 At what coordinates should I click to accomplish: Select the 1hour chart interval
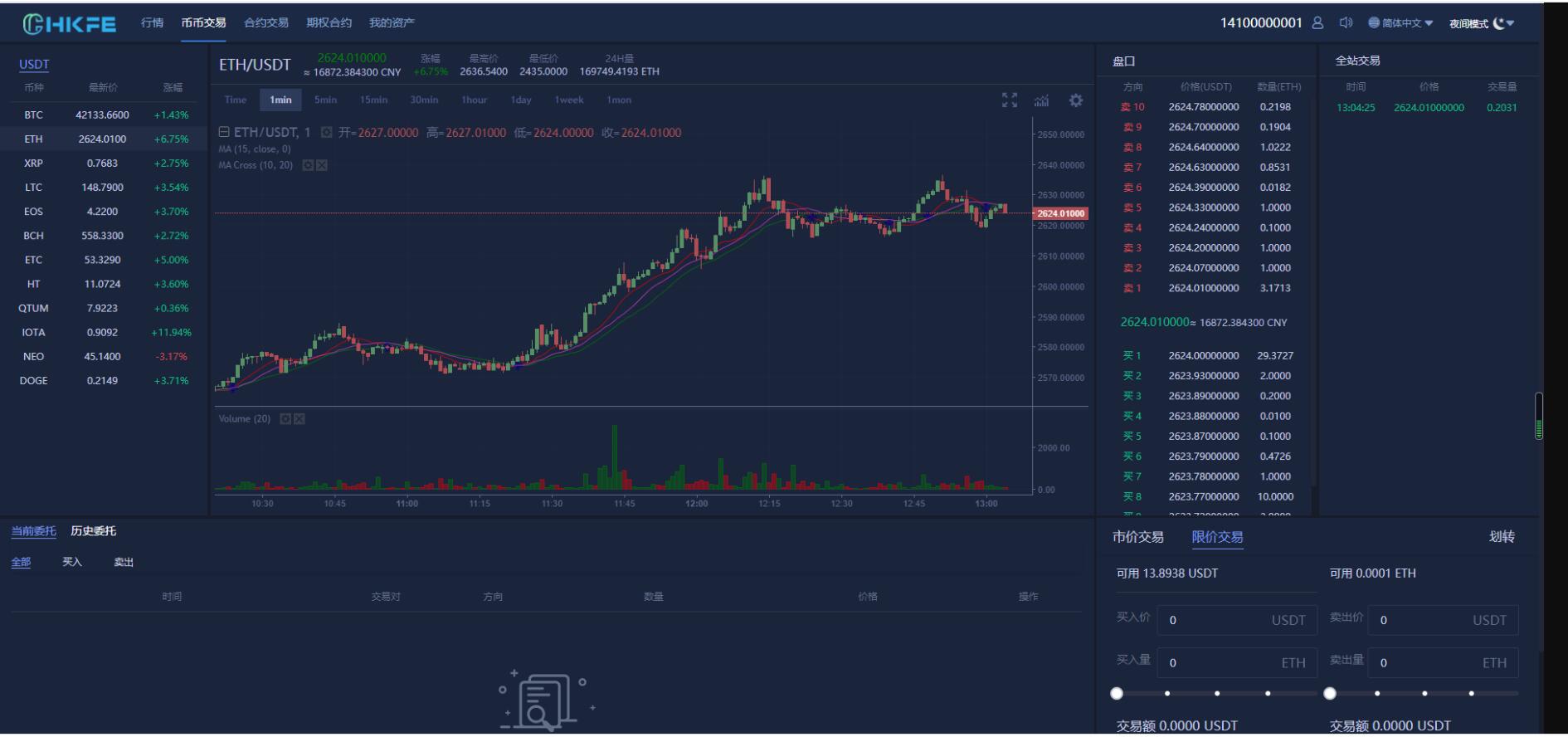(474, 100)
